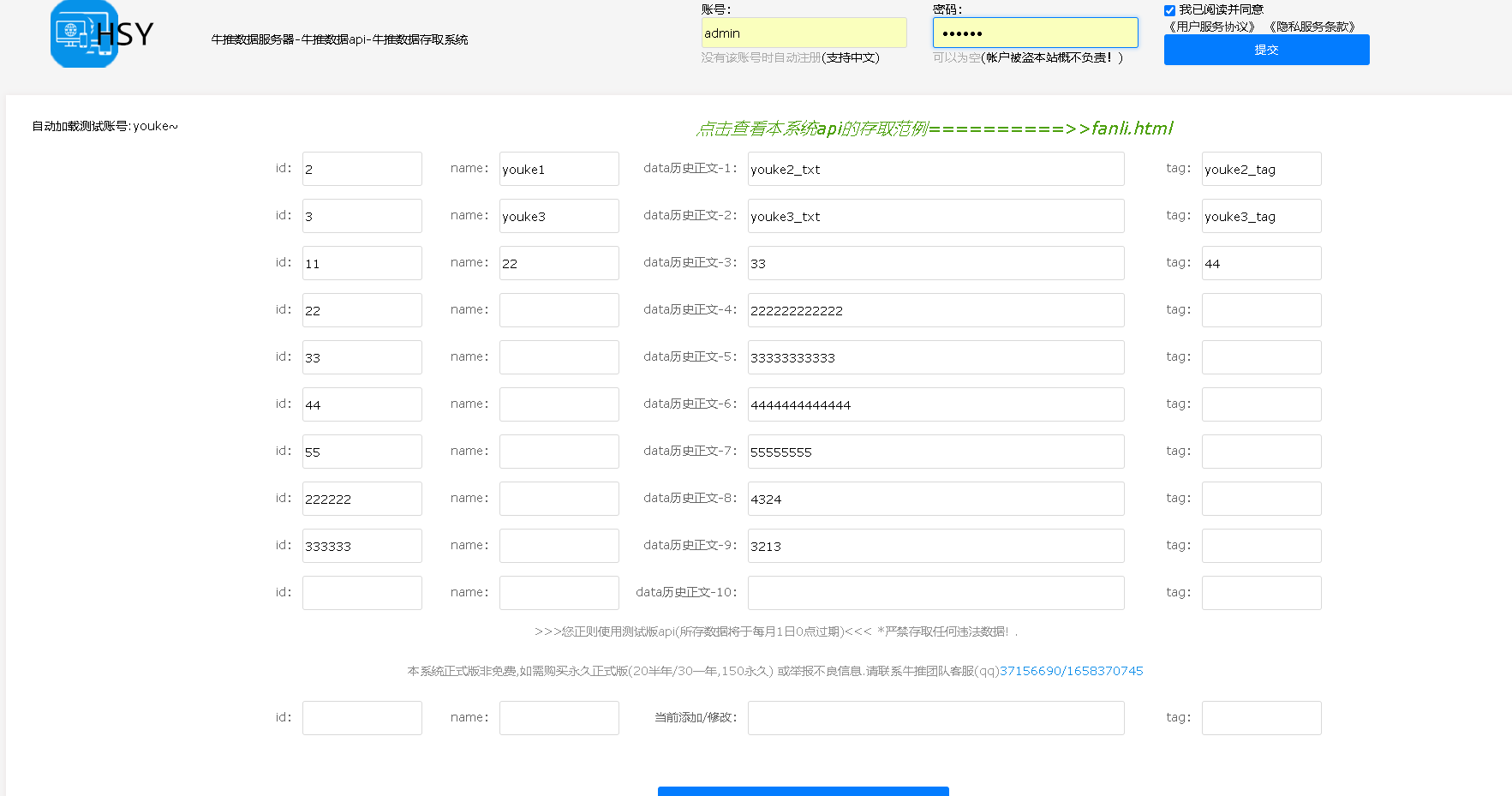
Task: Click the empty data历史正文-10 field
Action: point(936,593)
